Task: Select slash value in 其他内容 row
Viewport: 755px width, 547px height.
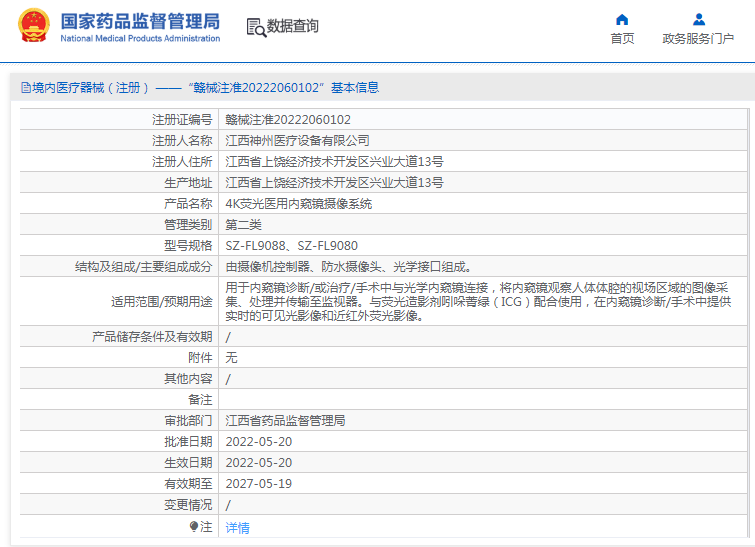Action: pos(228,379)
